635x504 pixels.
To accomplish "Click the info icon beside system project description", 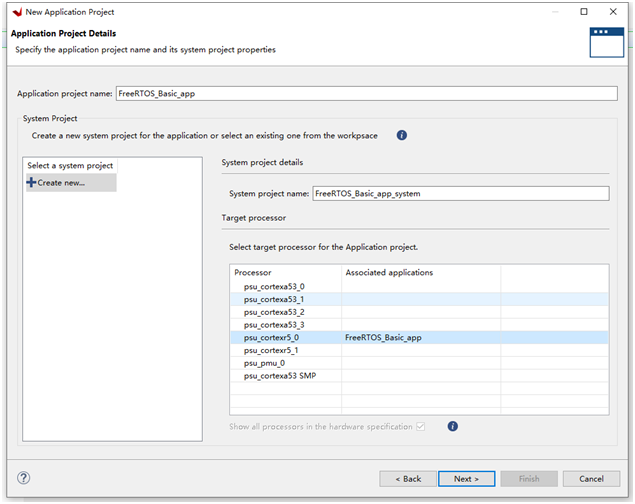I will [x=401, y=135].
